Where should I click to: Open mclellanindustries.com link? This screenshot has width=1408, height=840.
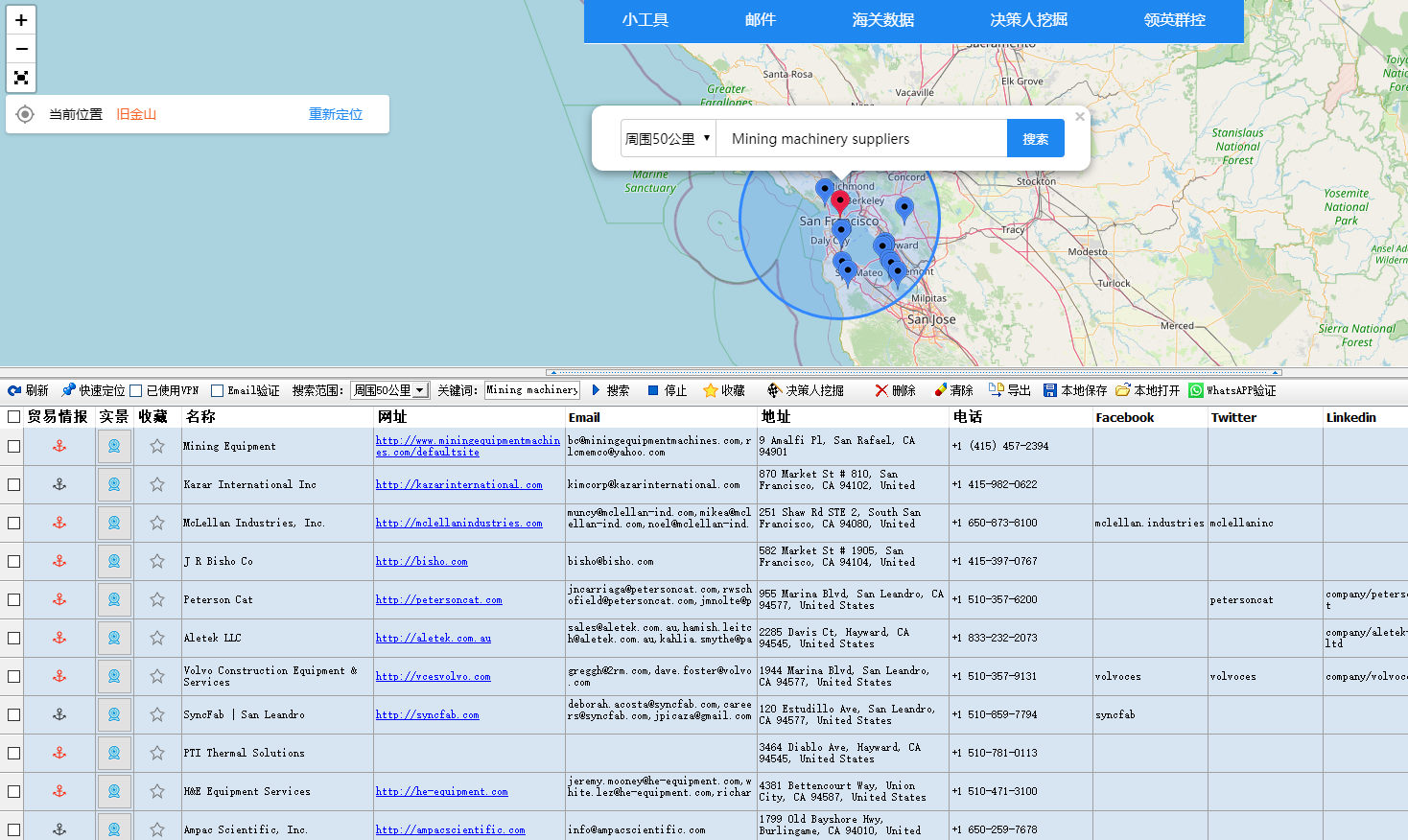point(459,524)
